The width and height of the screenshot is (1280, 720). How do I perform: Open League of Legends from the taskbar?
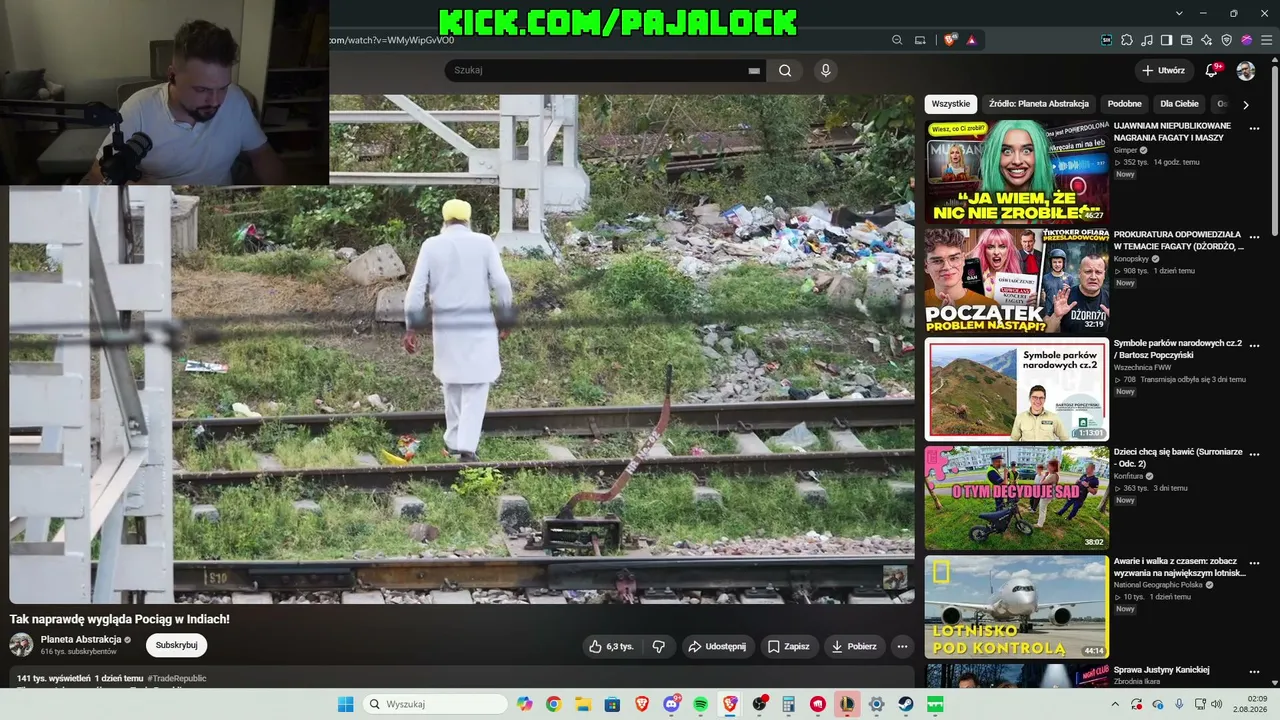tap(847, 704)
